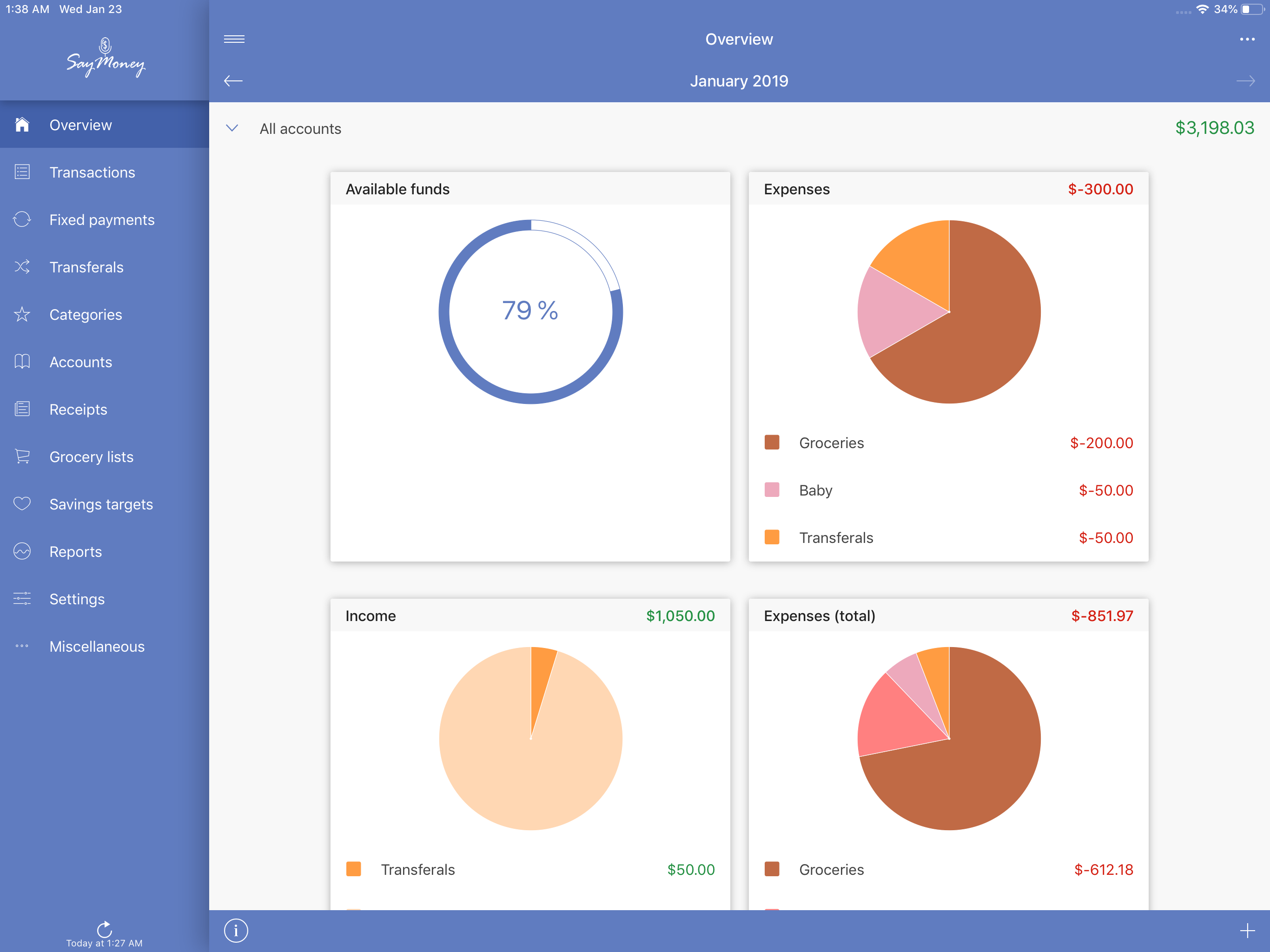Tap the January 2019 month title
This screenshot has width=1270, height=952.
pos(739,81)
